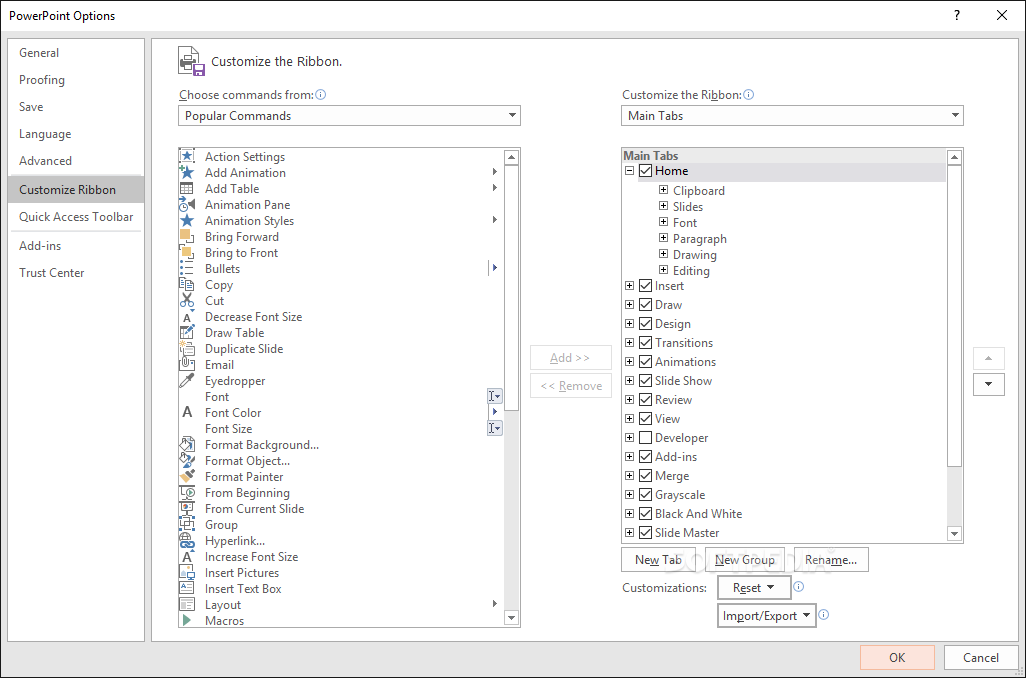Uncheck the Grayscale tab checkbox
This screenshot has width=1026, height=678.
(645, 495)
